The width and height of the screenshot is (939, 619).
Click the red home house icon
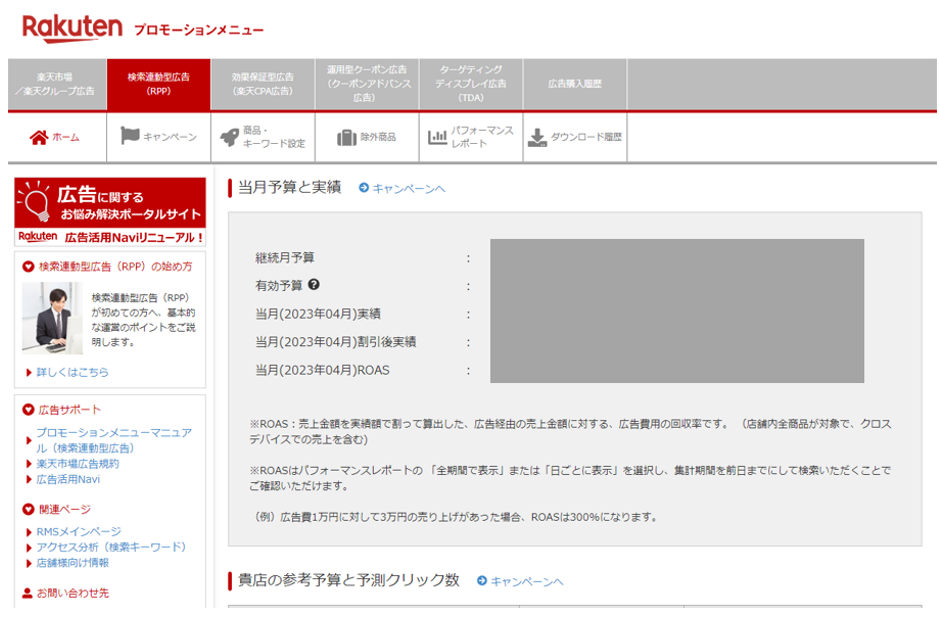39,138
